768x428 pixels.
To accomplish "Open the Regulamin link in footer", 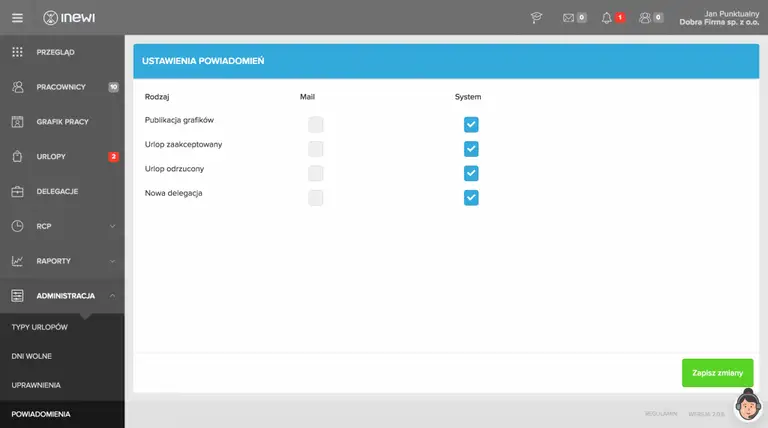I will [x=661, y=413].
